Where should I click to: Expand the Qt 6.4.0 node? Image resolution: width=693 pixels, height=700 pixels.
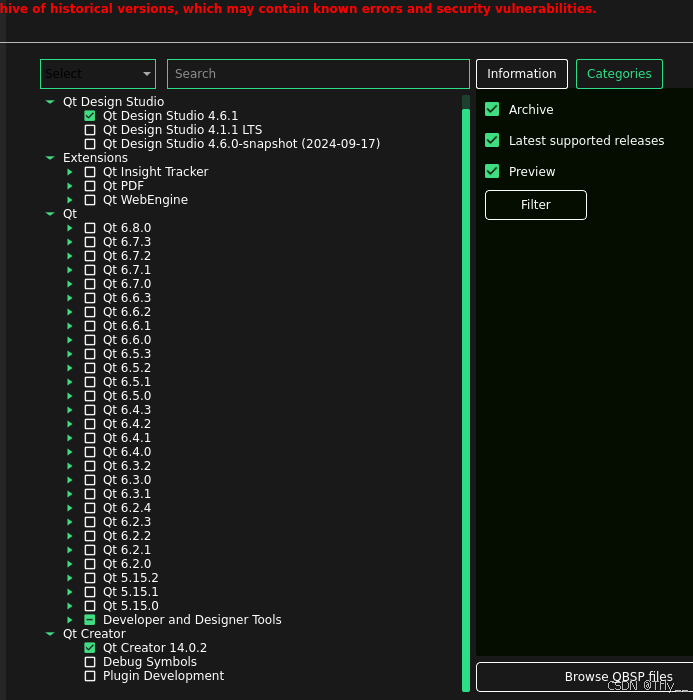point(70,452)
